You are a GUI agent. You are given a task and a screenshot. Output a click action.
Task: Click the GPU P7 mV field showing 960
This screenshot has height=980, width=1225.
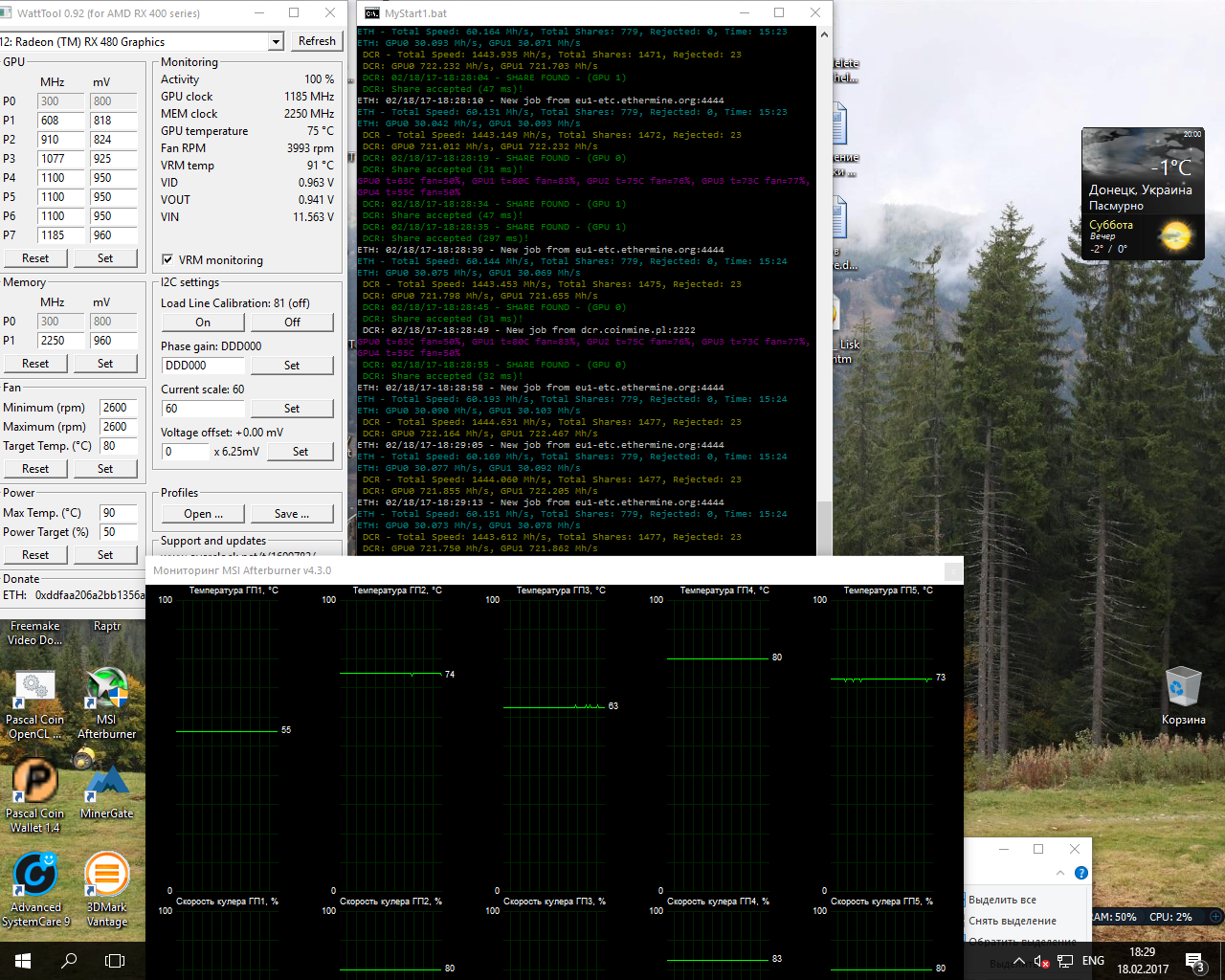pos(114,235)
